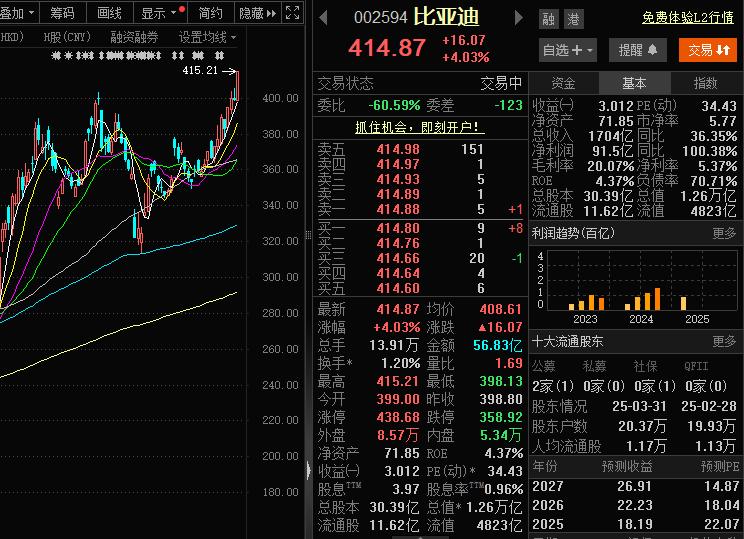Viewport: 744px width, 539px height.
Task: Click 换手 value 1.20%
Action: (401, 363)
